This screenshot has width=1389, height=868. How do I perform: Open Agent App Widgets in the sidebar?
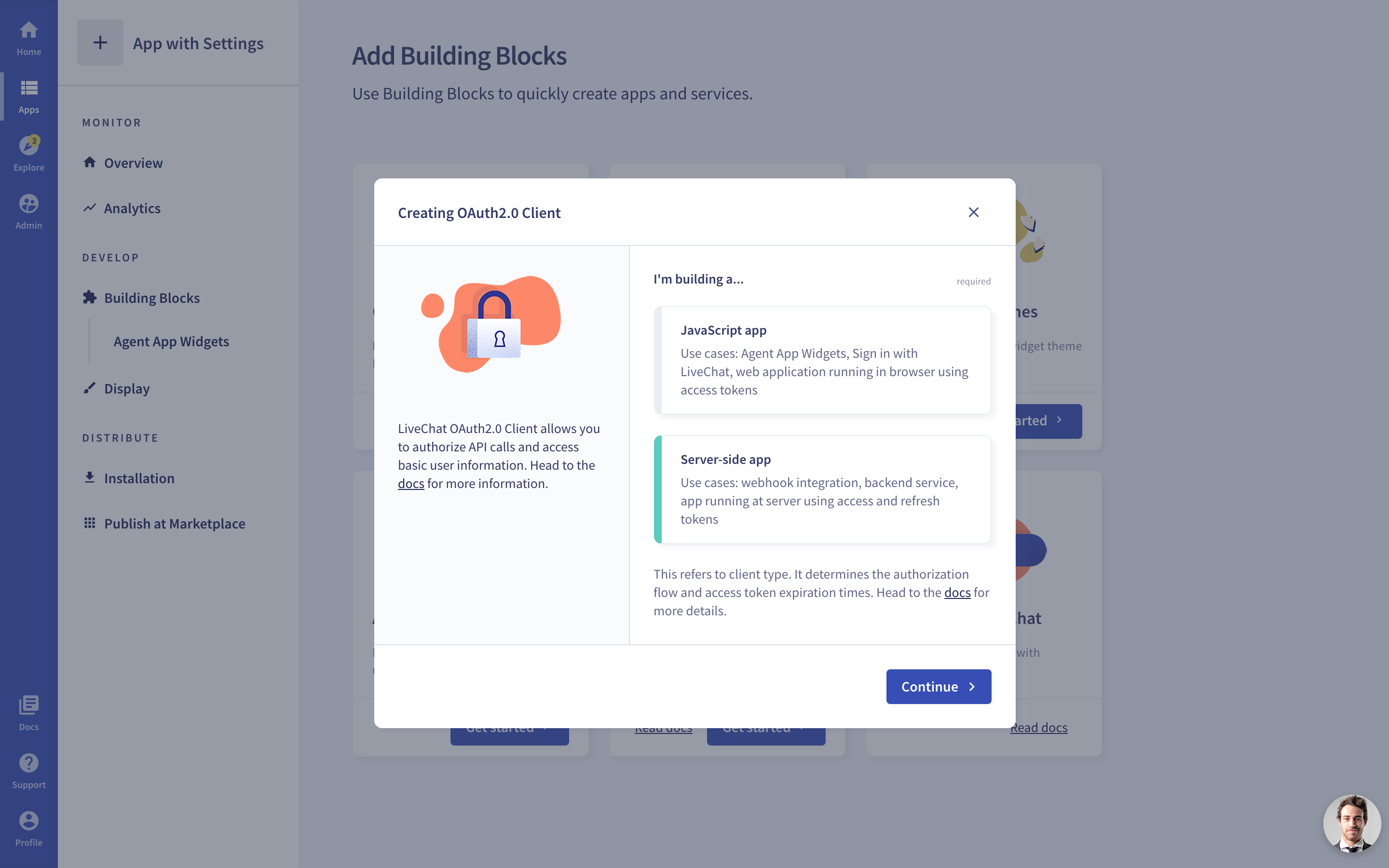pos(170,341)
